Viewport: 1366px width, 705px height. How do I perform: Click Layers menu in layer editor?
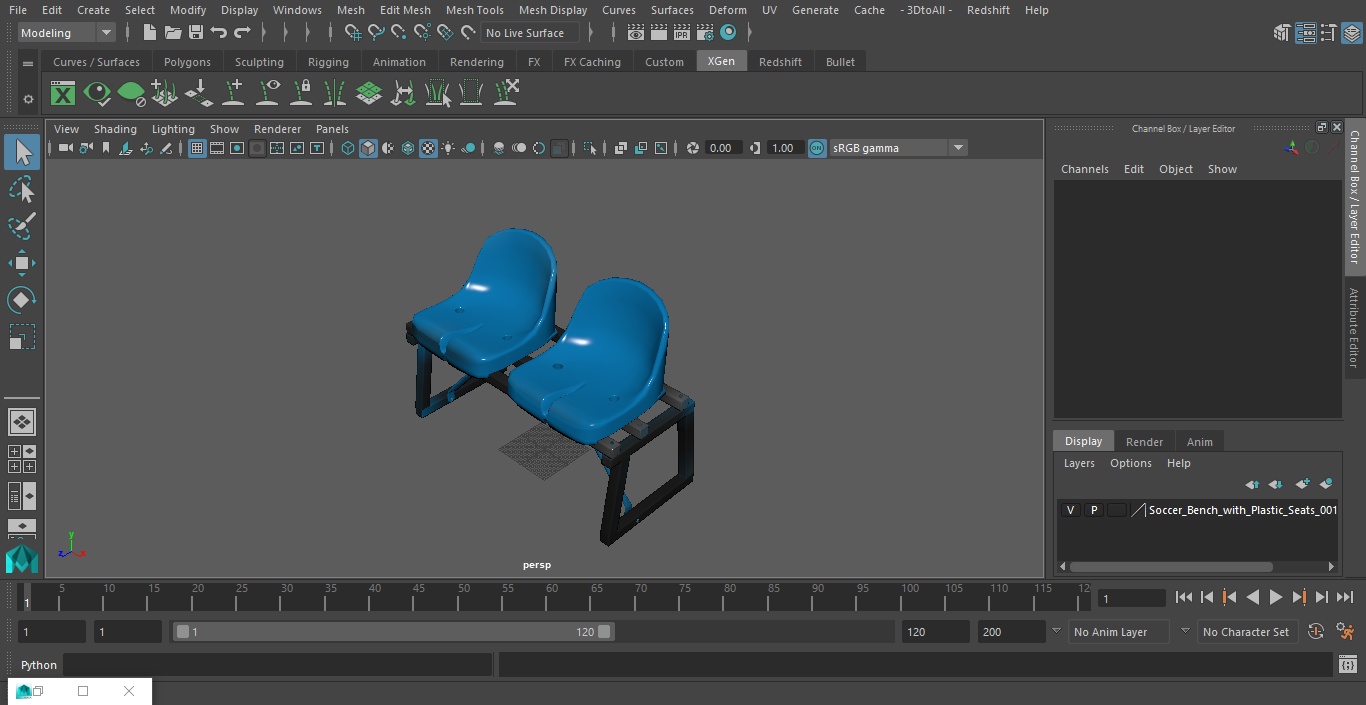click(1079, 463)
